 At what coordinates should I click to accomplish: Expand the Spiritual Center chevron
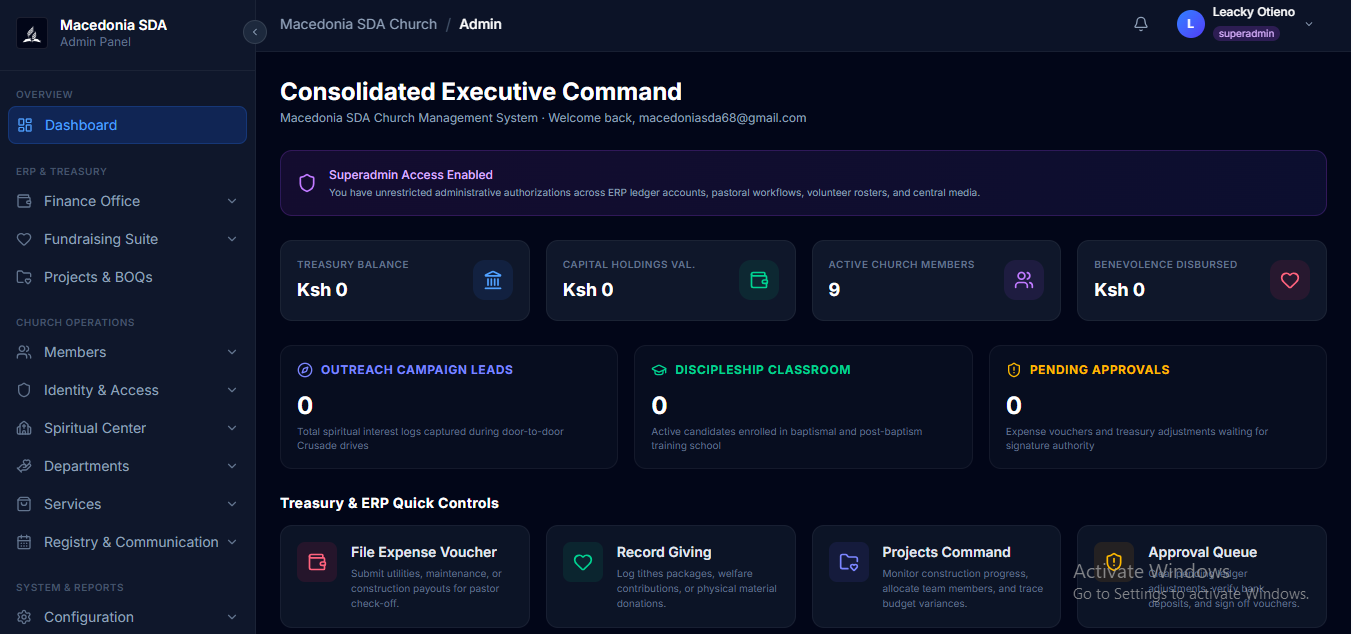[x=232, y=428]
